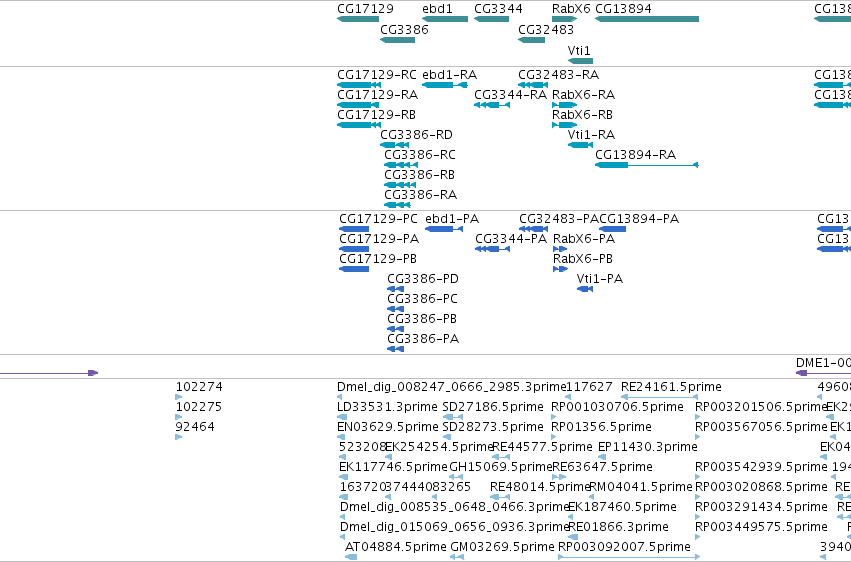Click the LD33531.3prime EST label
851x562 pixels.
[387, 407]
